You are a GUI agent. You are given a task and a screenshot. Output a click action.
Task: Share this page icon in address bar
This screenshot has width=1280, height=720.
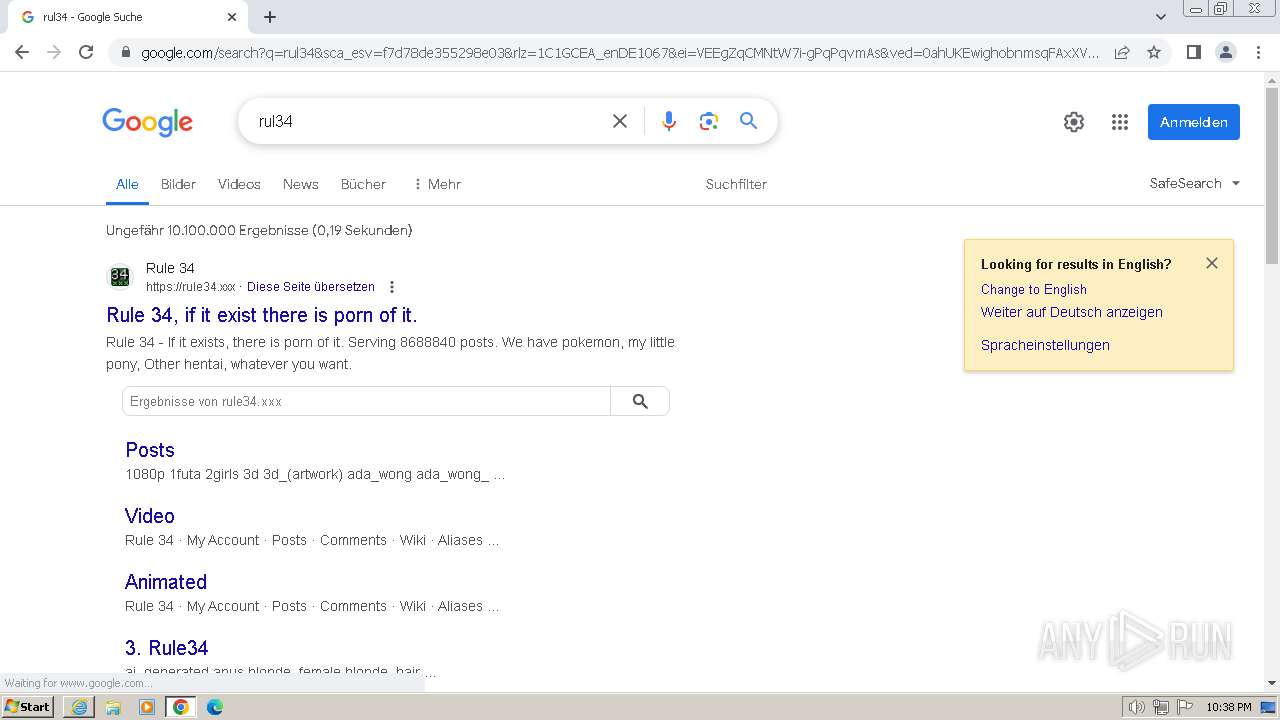coord(1122,52)
